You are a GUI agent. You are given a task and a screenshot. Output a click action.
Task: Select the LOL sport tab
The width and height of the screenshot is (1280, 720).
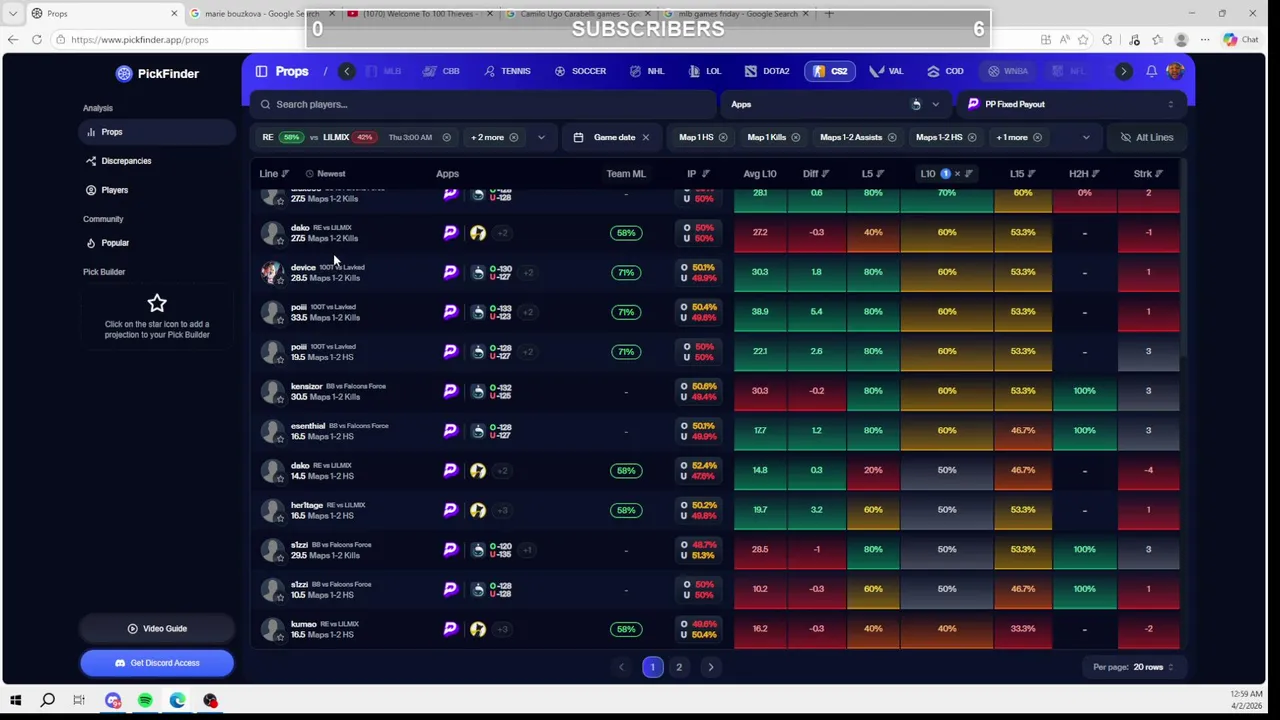704,71
